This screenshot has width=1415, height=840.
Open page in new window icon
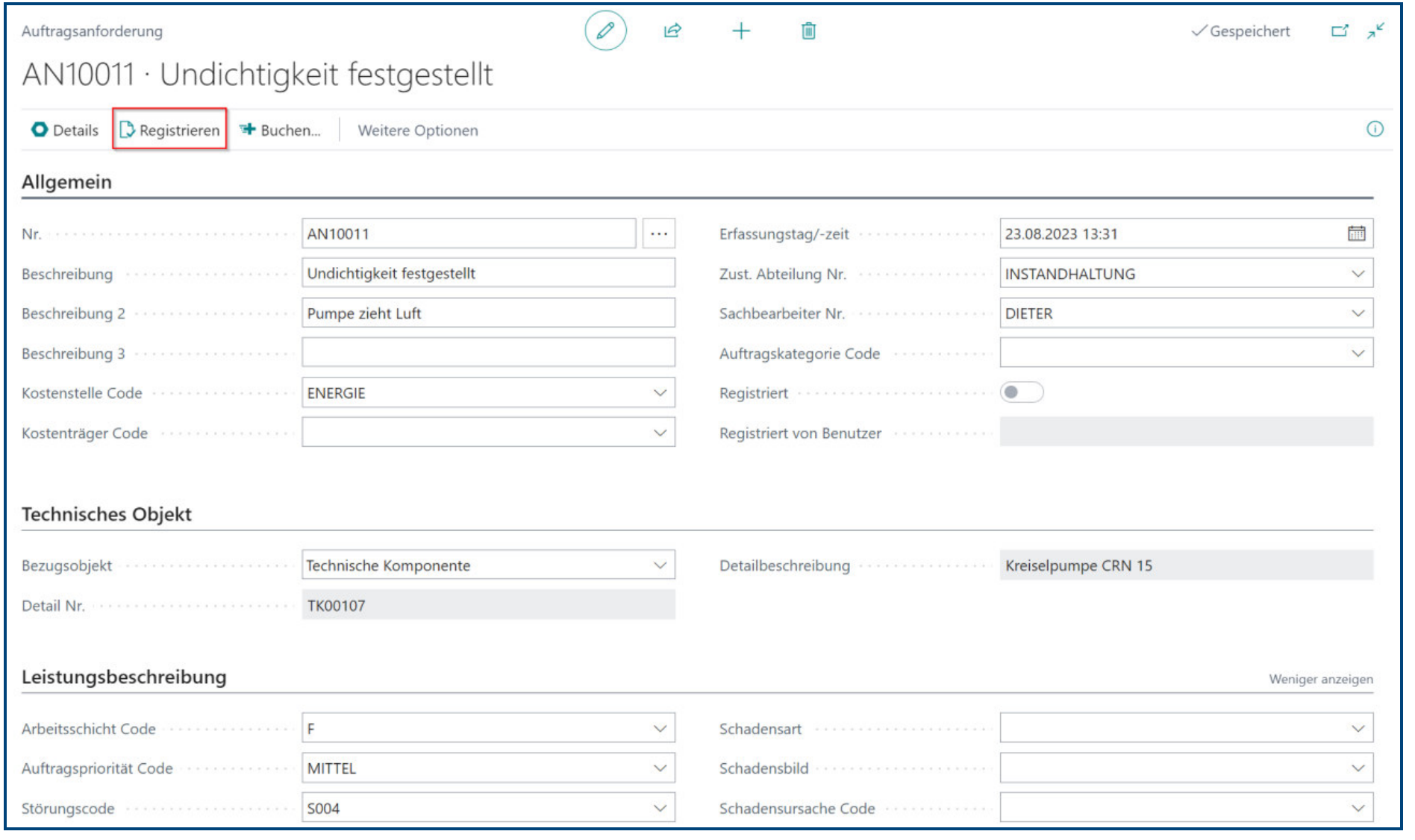pyautogui.click(x=1340, y=31)
